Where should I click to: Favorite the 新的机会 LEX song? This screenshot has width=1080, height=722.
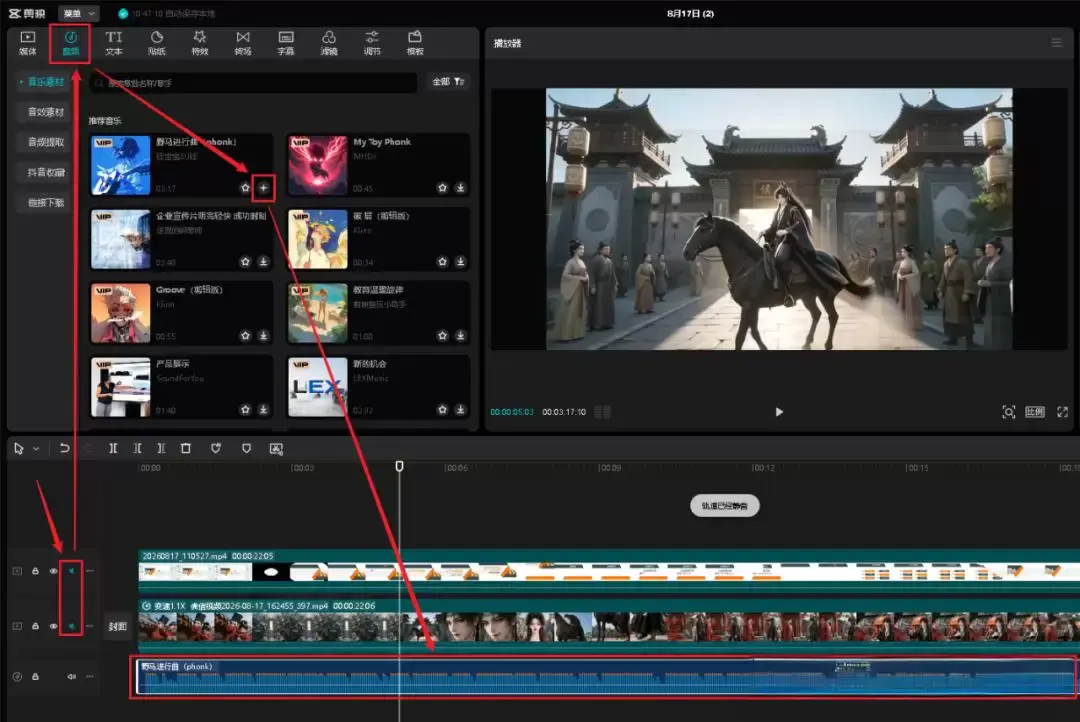(x=442, y=409)
